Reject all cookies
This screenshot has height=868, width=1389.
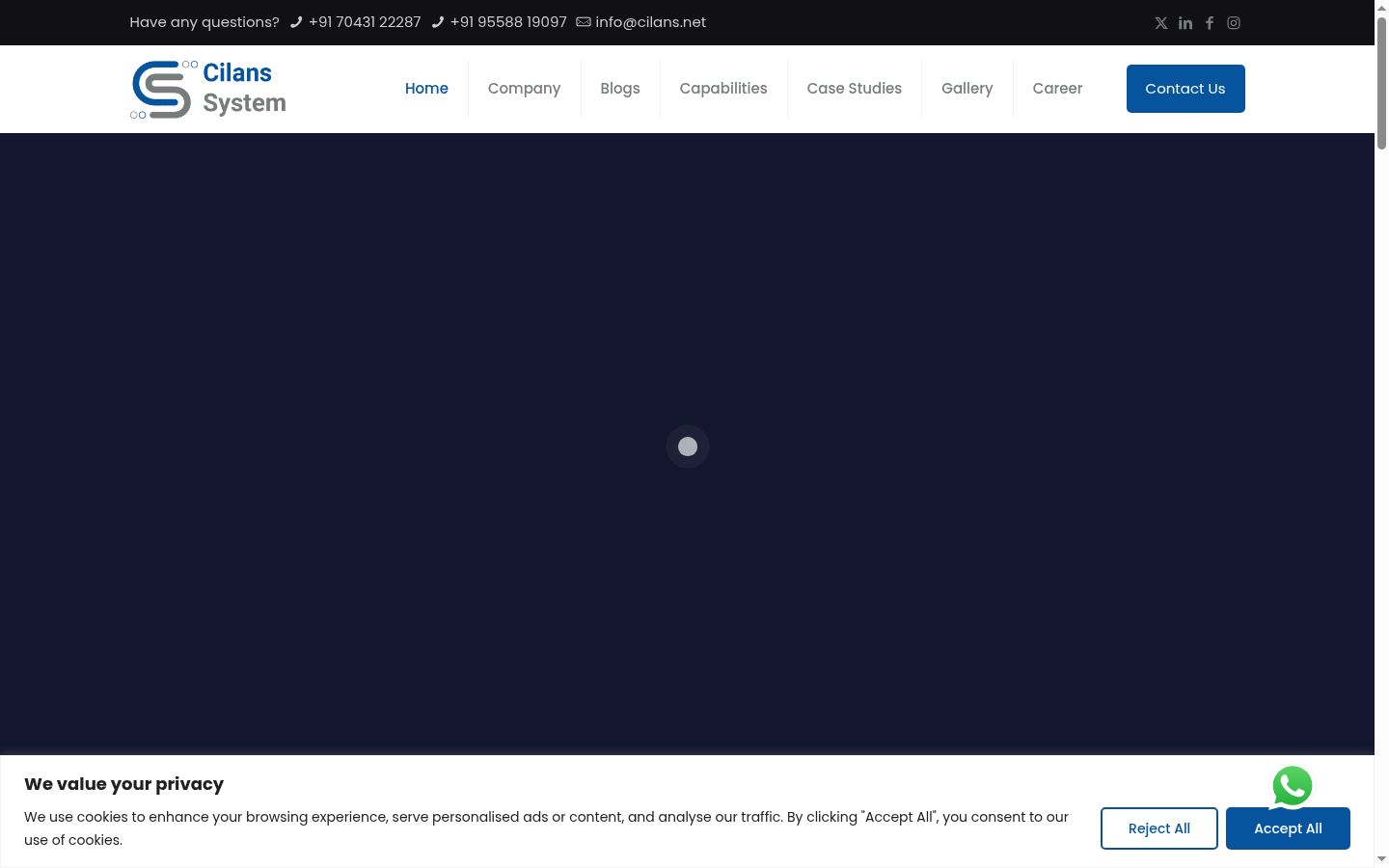click(x=1159, y=828)
